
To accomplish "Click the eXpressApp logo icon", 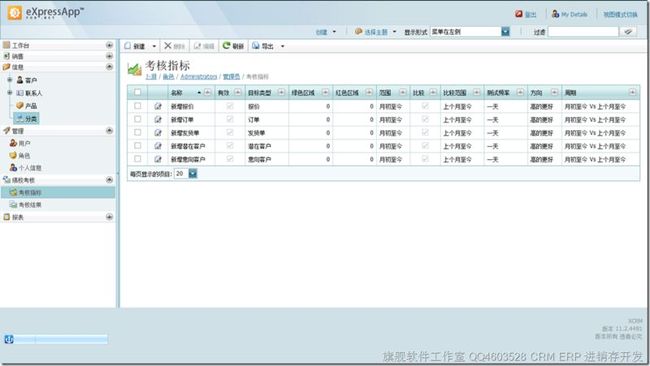I will 15,13.
